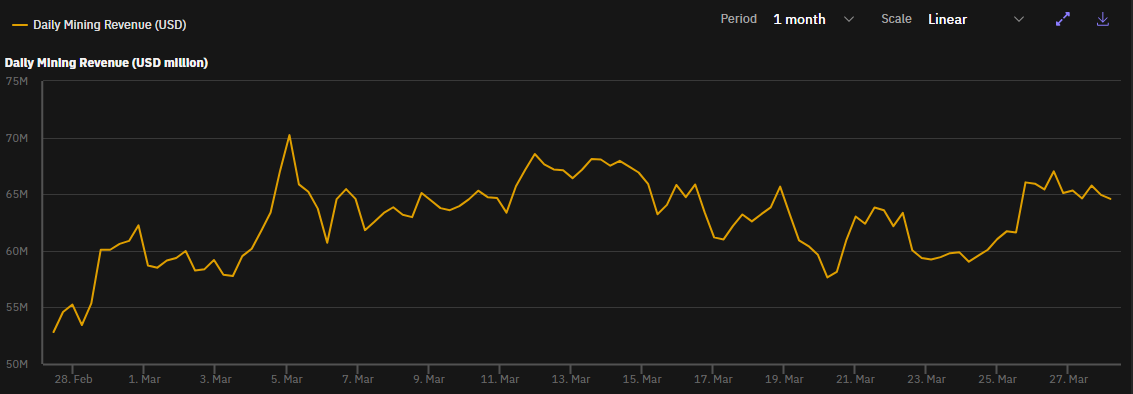1133x394 pixels.
Task: Click the 60M y-axis label
Action: 16,251
